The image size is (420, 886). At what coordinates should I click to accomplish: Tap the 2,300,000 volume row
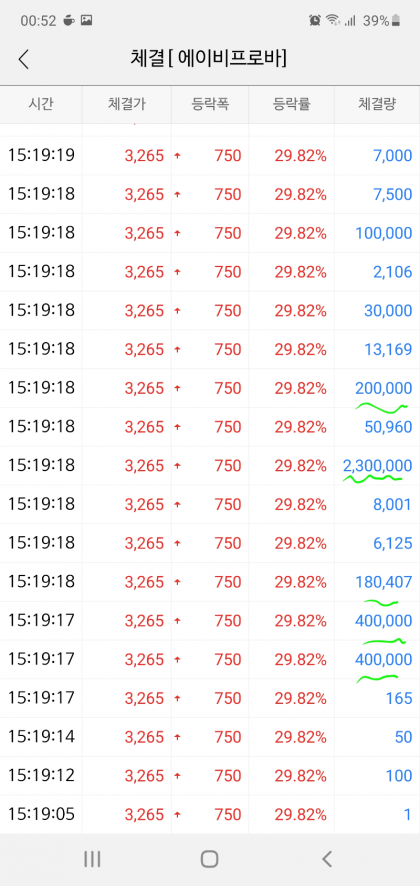tap(210, 466)
